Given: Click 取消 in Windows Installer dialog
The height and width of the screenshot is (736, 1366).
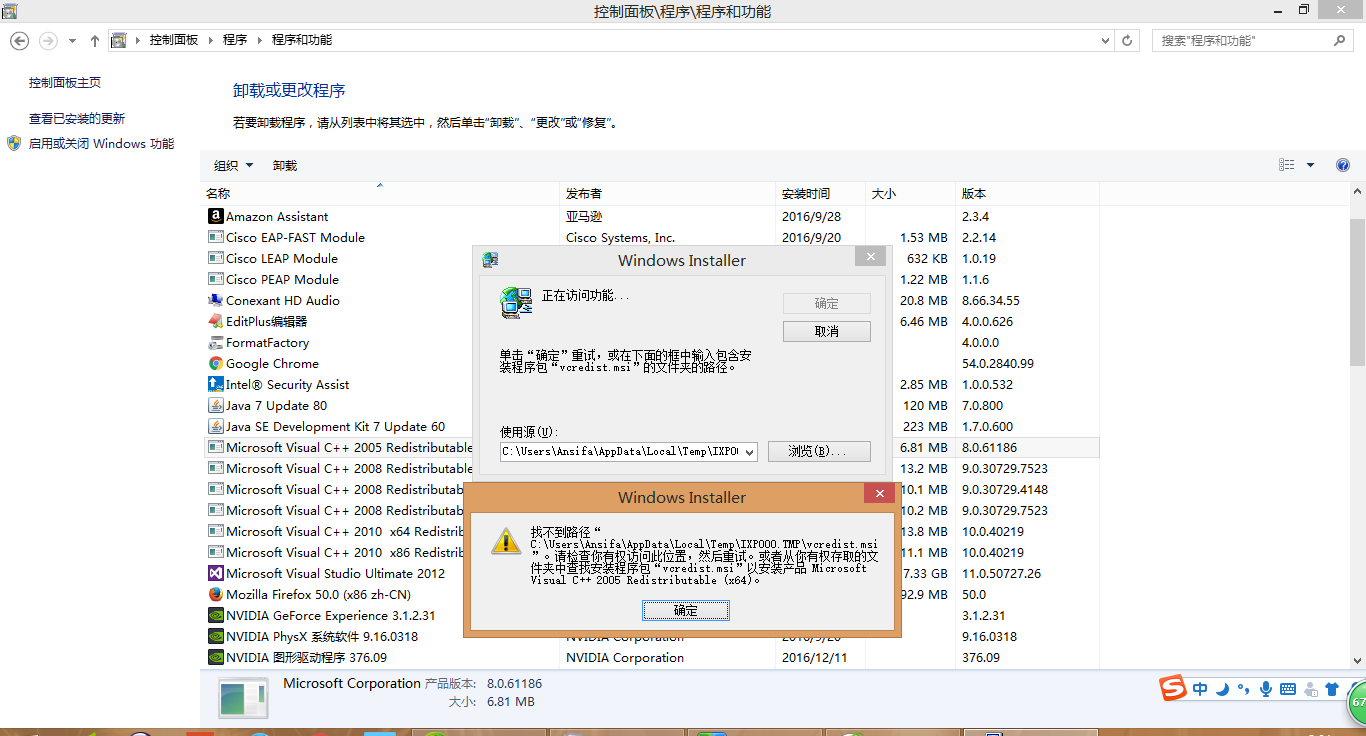Looking at the screenshot, I should (827, 331).
